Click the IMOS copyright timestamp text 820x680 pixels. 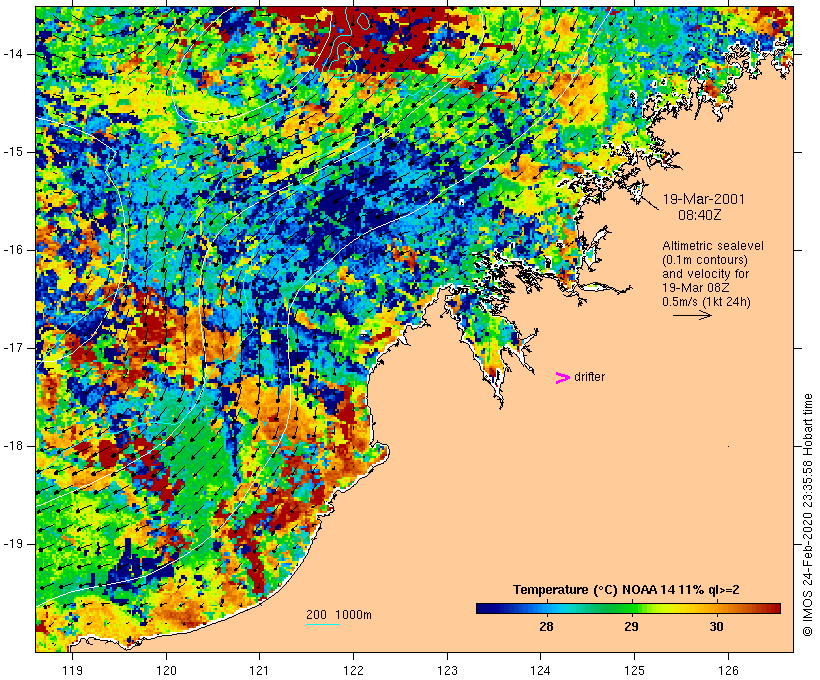[807, 515]
